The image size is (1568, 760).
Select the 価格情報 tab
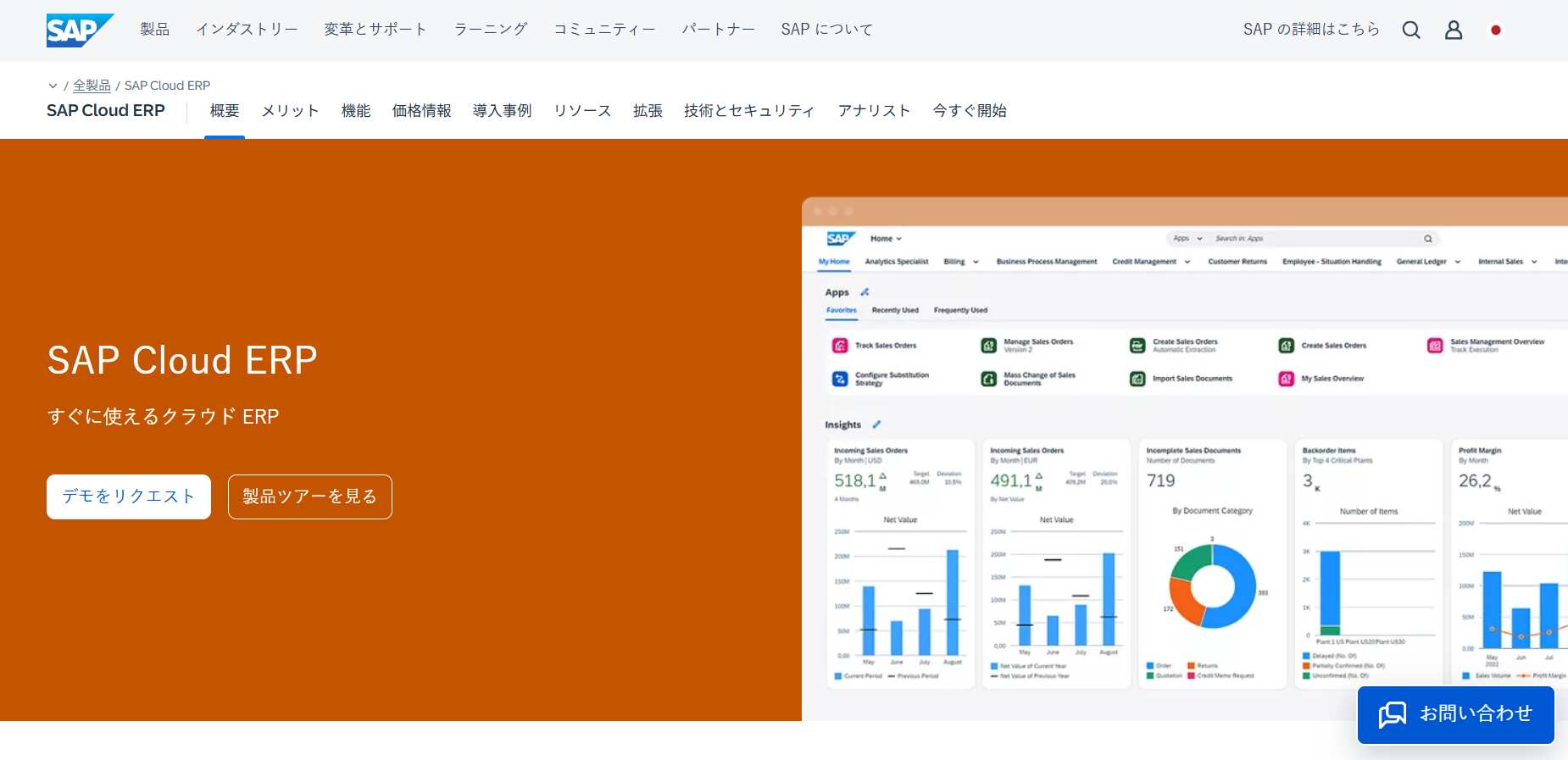click(x=422, y=111)
